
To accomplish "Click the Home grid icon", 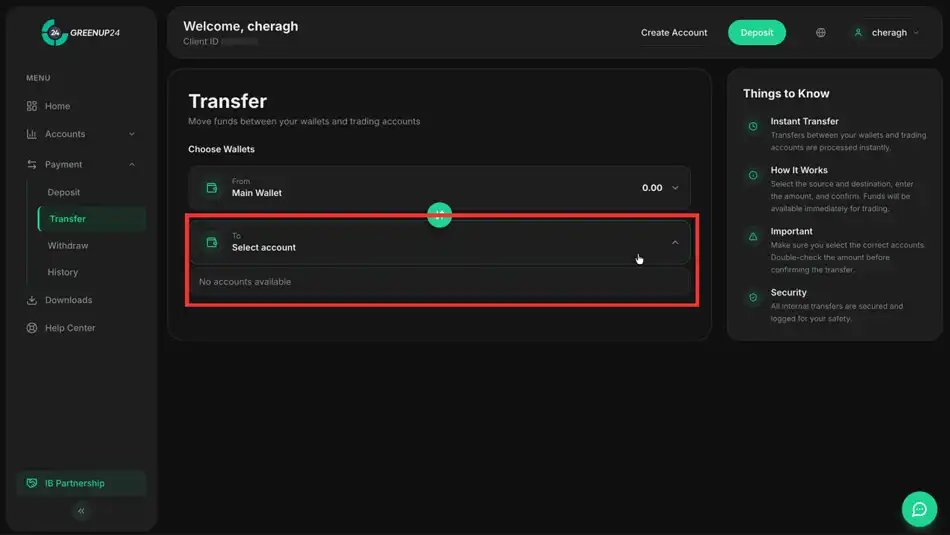I will (32, 106).
